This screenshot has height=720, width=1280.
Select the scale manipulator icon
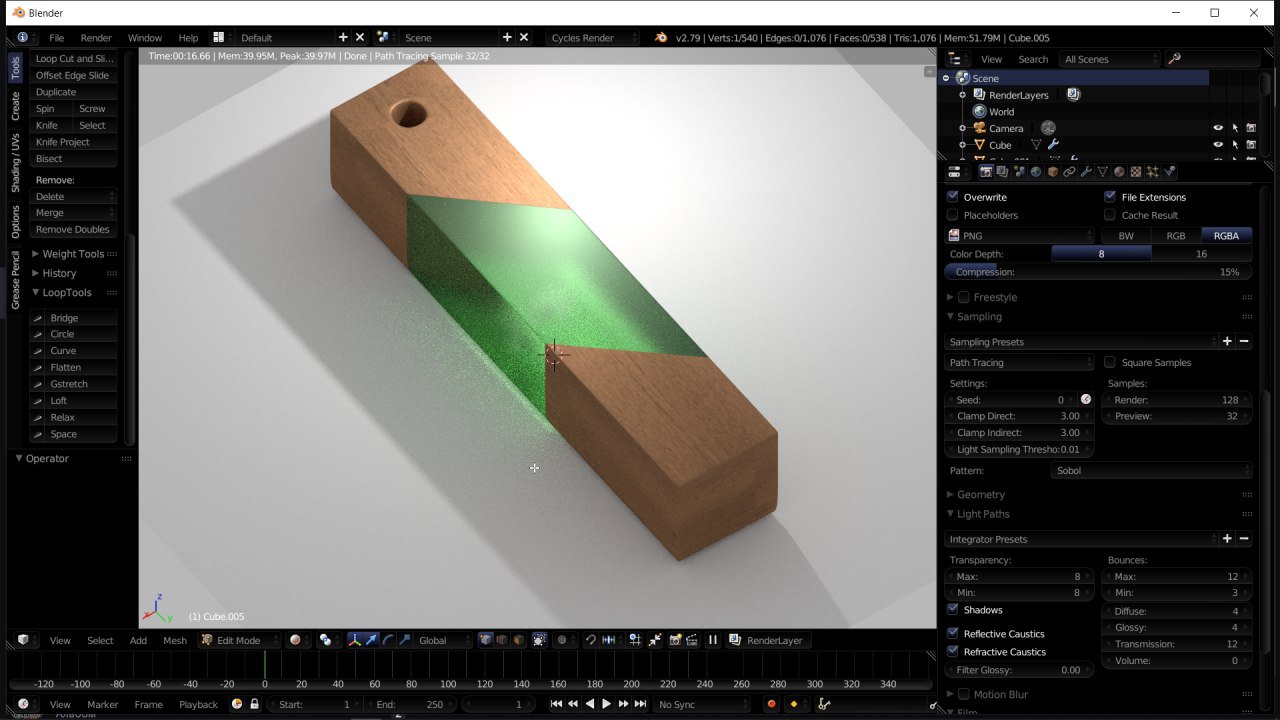(x=404, y=640)
